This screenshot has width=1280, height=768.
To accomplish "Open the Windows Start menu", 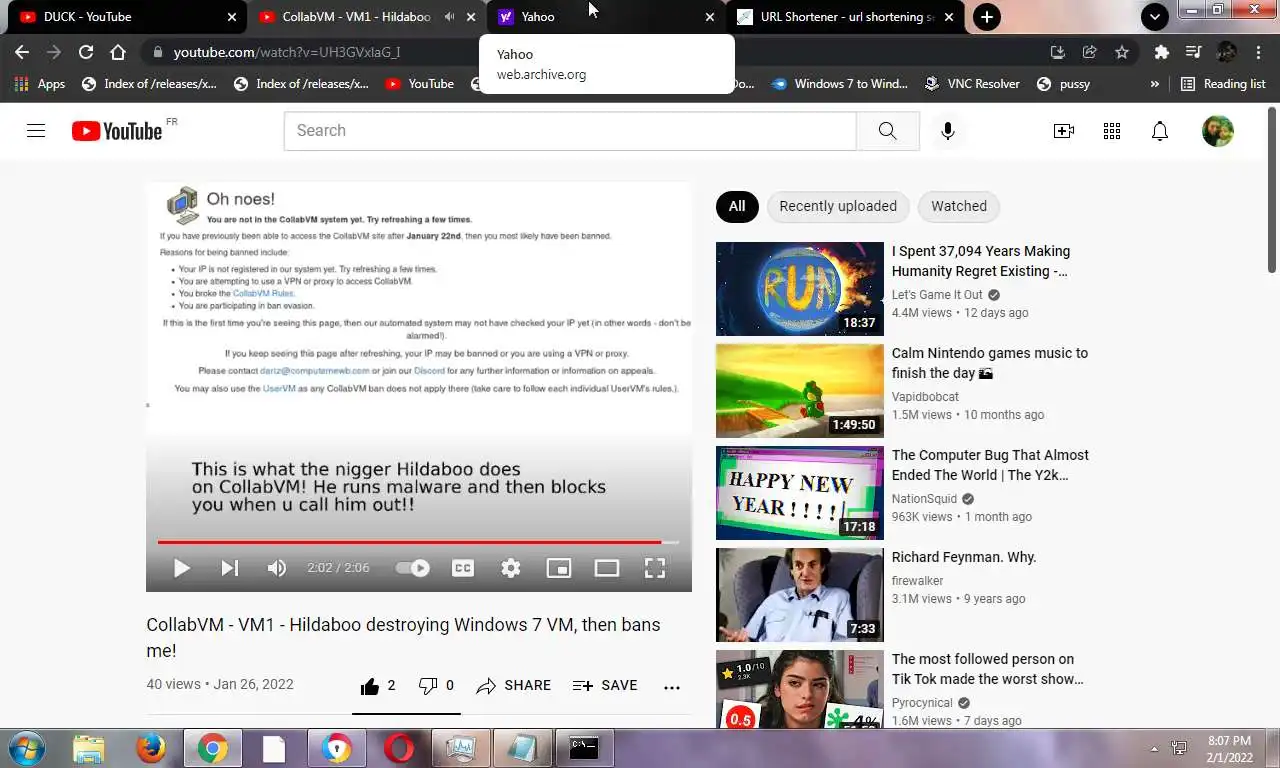I will pos(27,748).
